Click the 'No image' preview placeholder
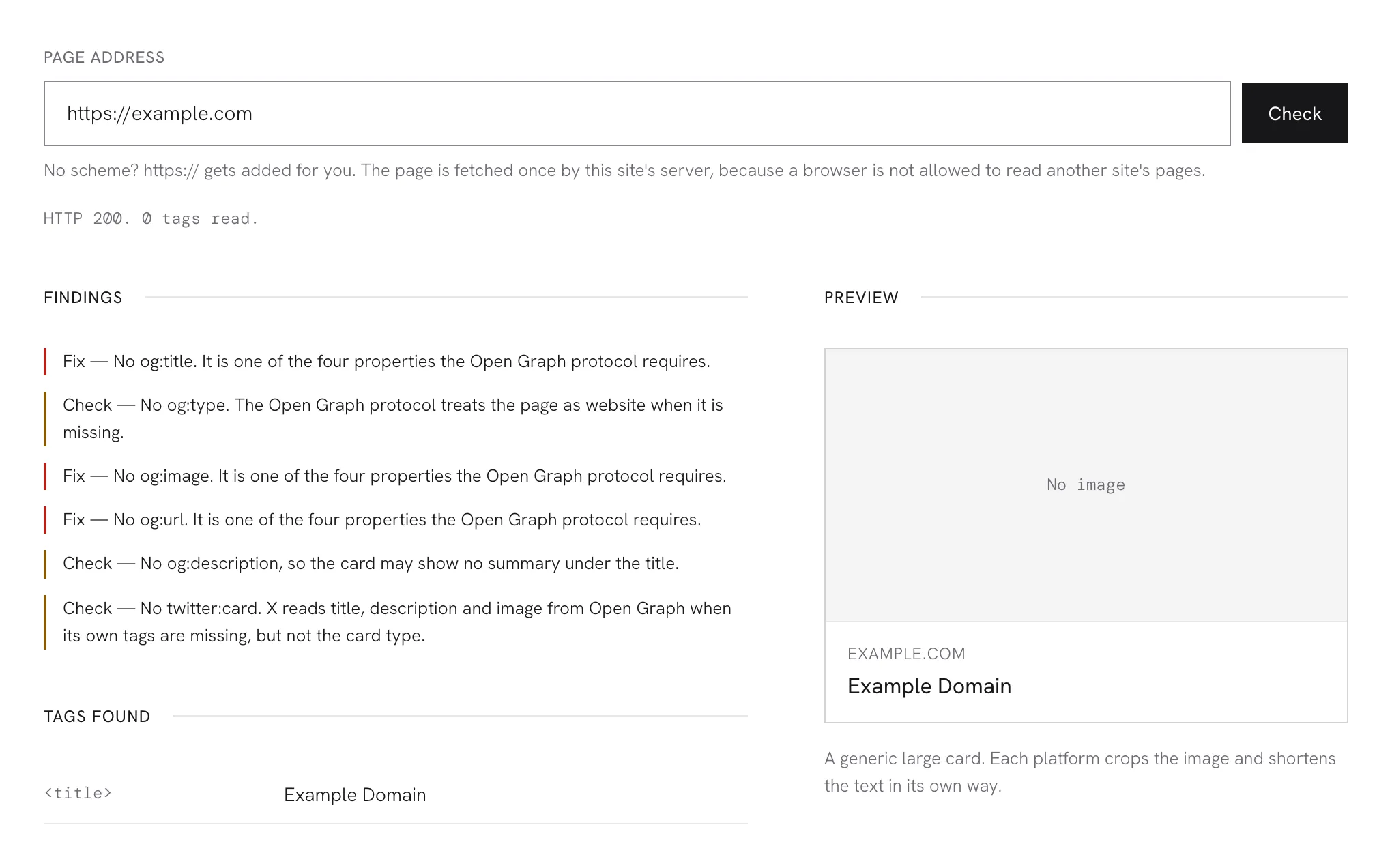 coord(1086,485)
